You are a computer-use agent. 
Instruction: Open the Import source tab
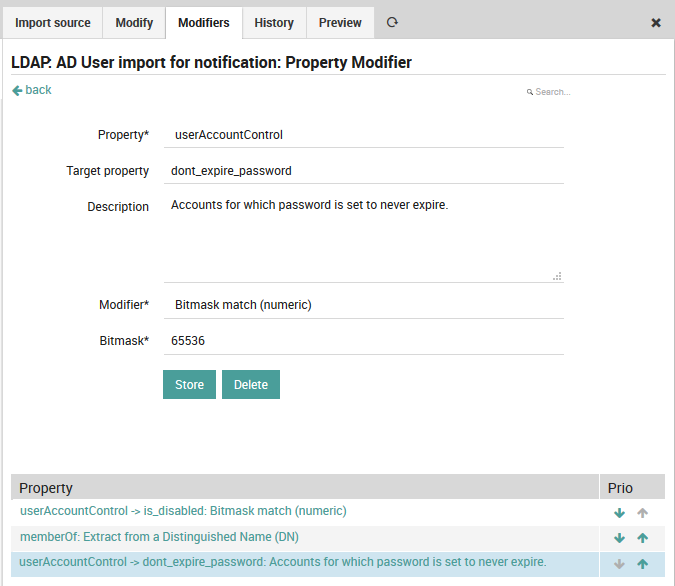[x=53, y=23]
